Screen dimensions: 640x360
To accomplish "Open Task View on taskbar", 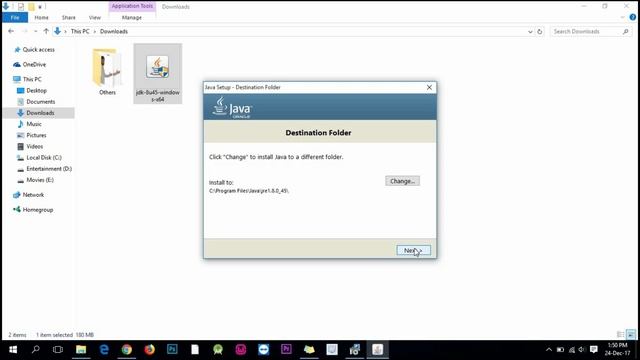I will click(58, 349).
